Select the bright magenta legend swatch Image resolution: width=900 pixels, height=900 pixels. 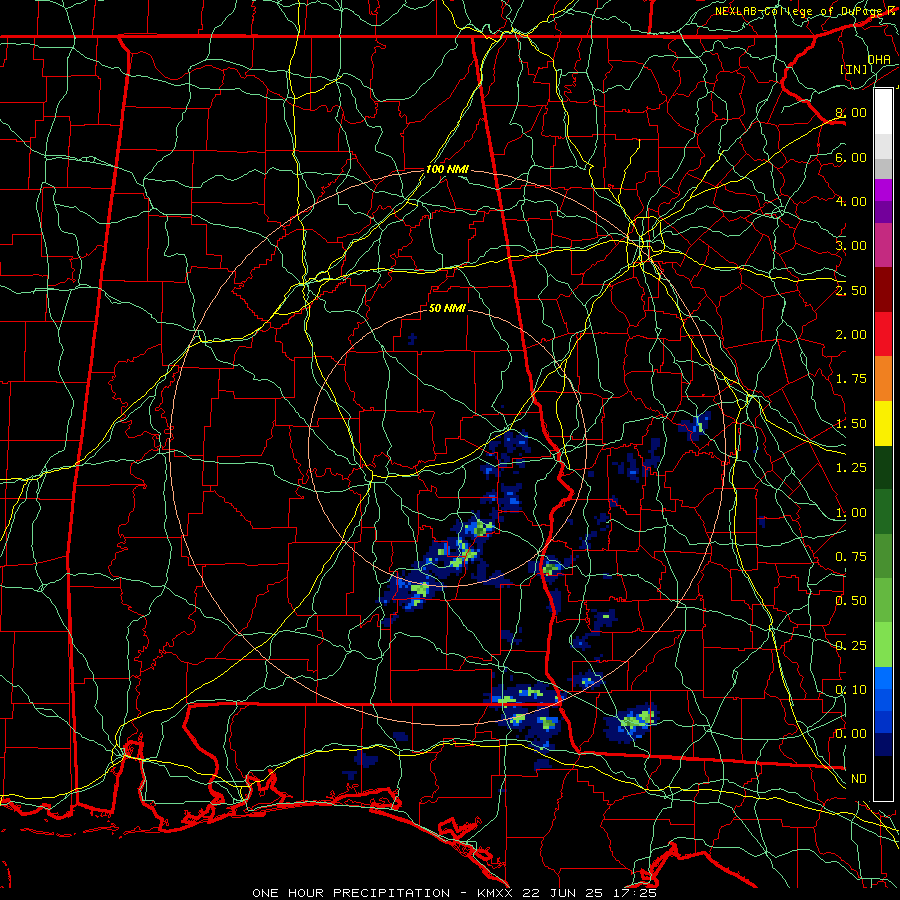pyautogui.click(x=883, y=190)
